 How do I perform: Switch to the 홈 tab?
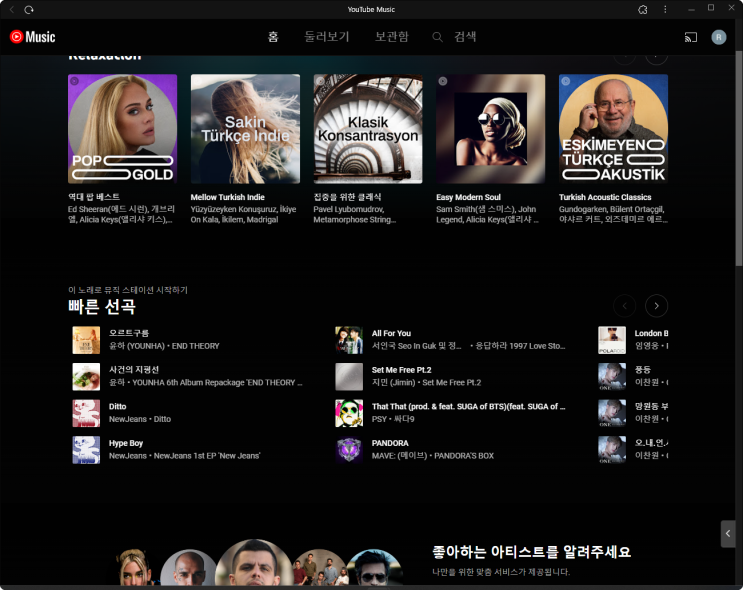pyautogui.click(x=273, y=37)
